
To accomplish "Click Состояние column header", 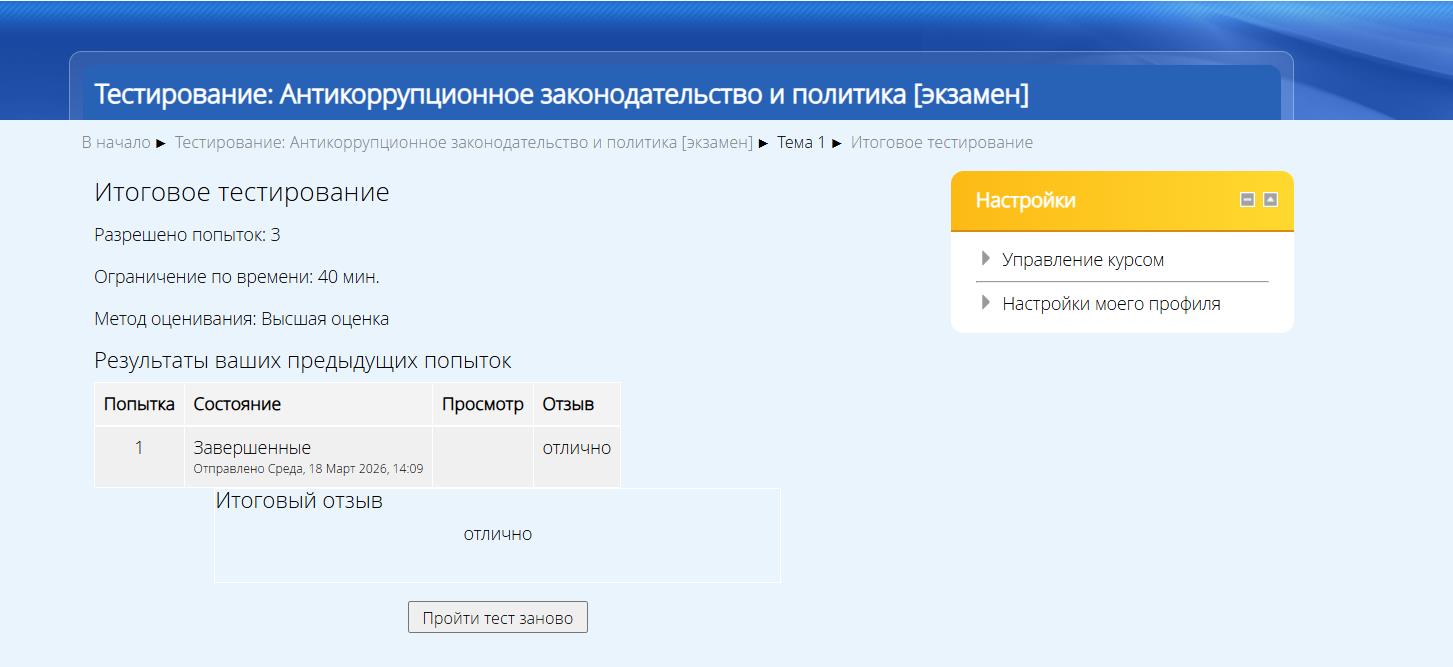I will click(x=309, y=404).
